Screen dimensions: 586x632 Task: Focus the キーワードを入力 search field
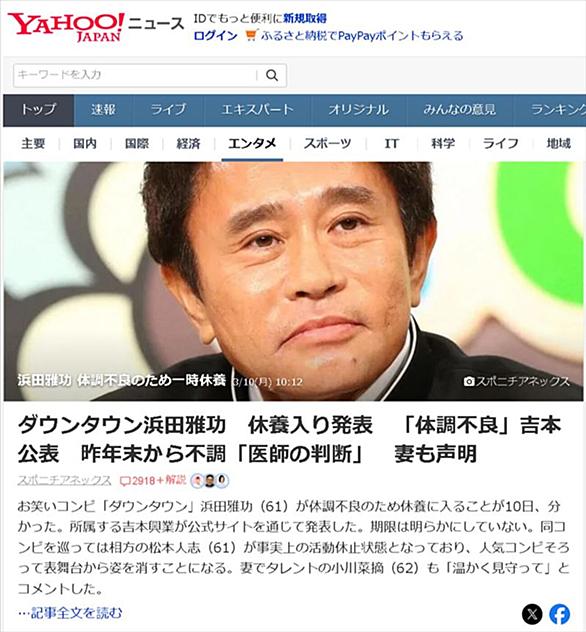point(135,75)
